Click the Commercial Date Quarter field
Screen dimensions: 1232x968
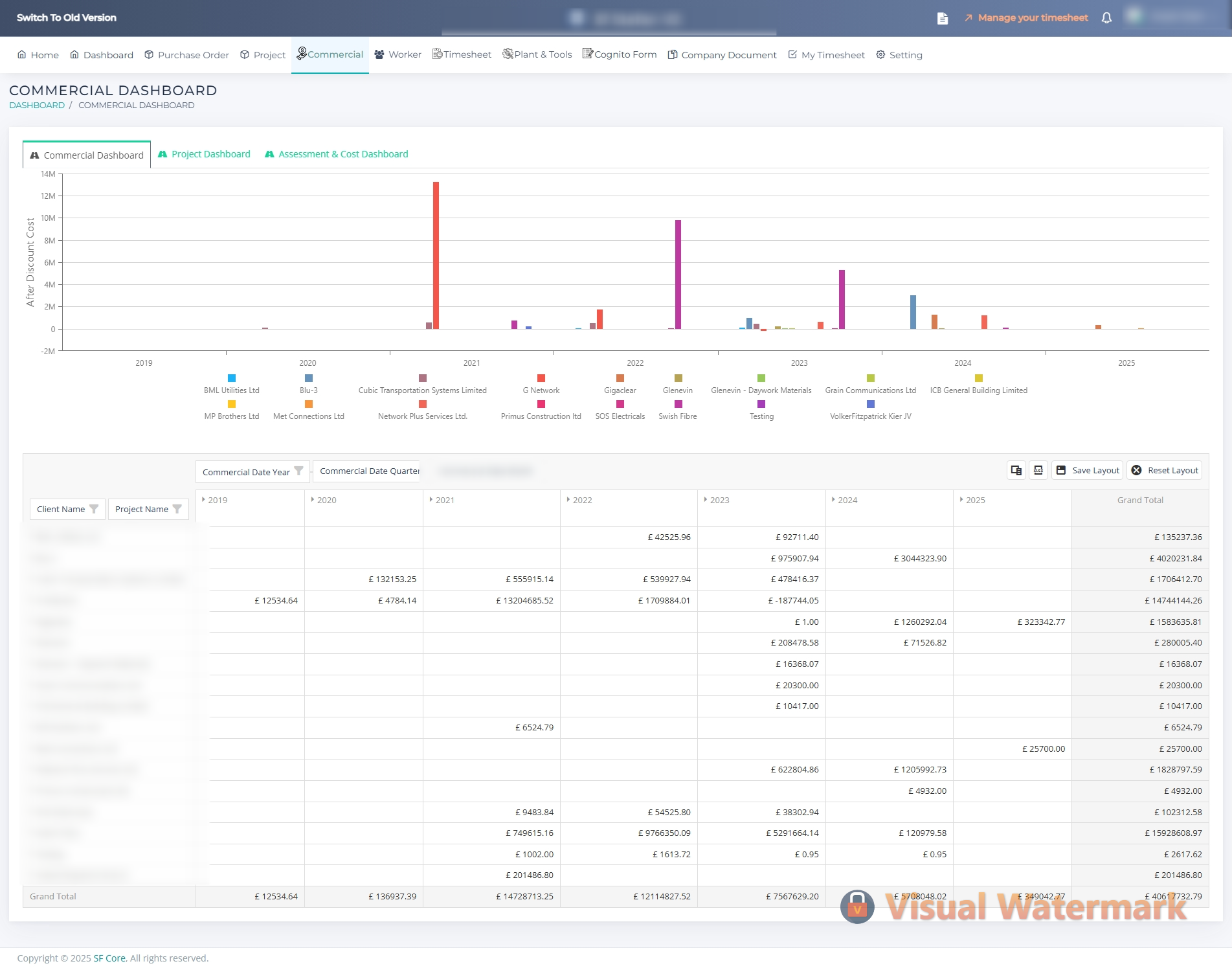pos(369,471)
